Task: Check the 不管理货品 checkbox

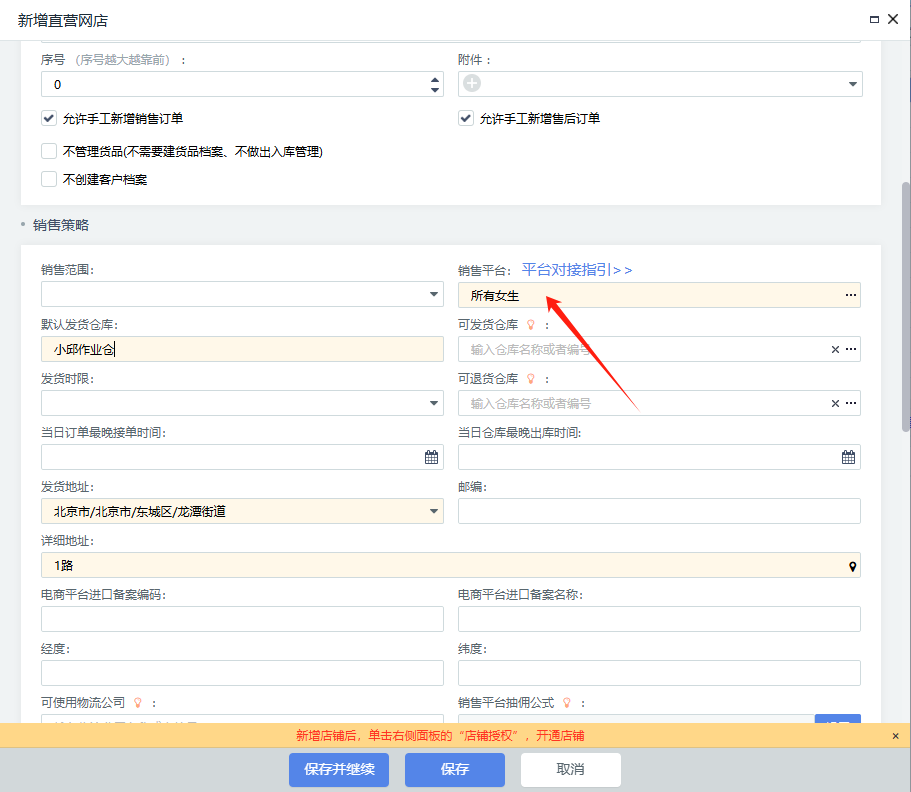Action: click(49, 151)
